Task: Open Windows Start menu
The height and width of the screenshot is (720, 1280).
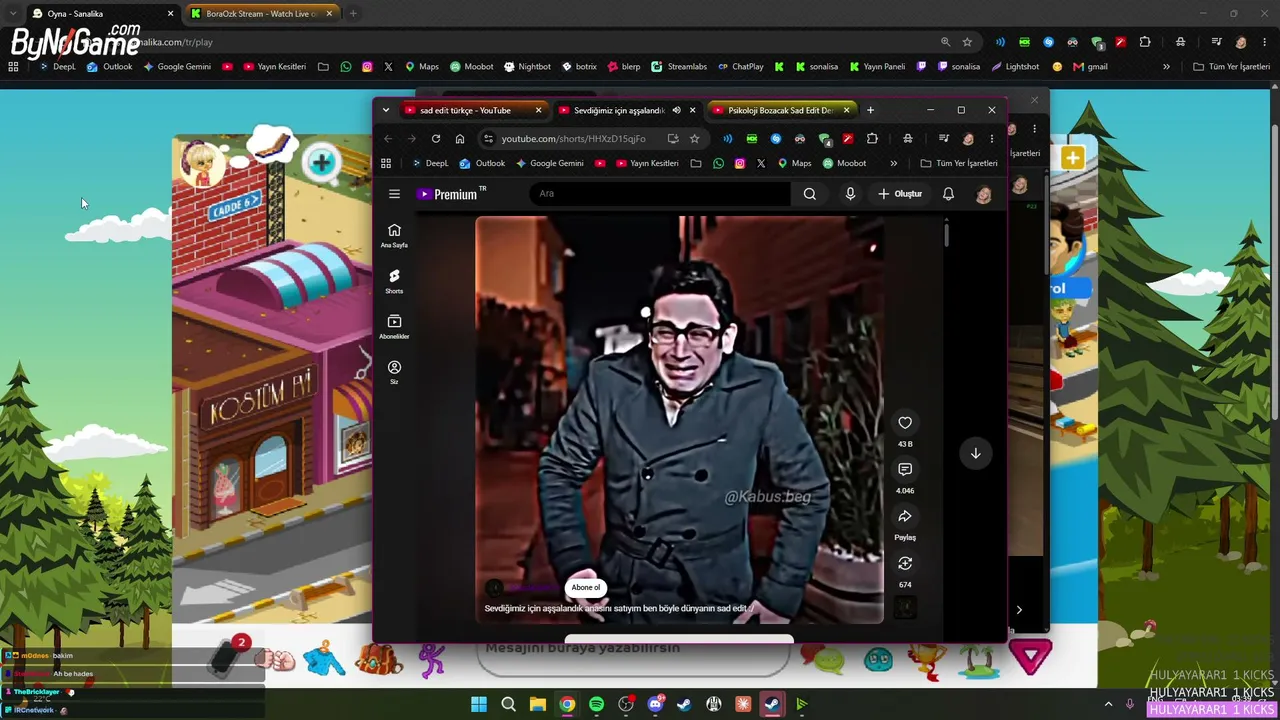Action: pyautogui.click(x=479, y=704)
